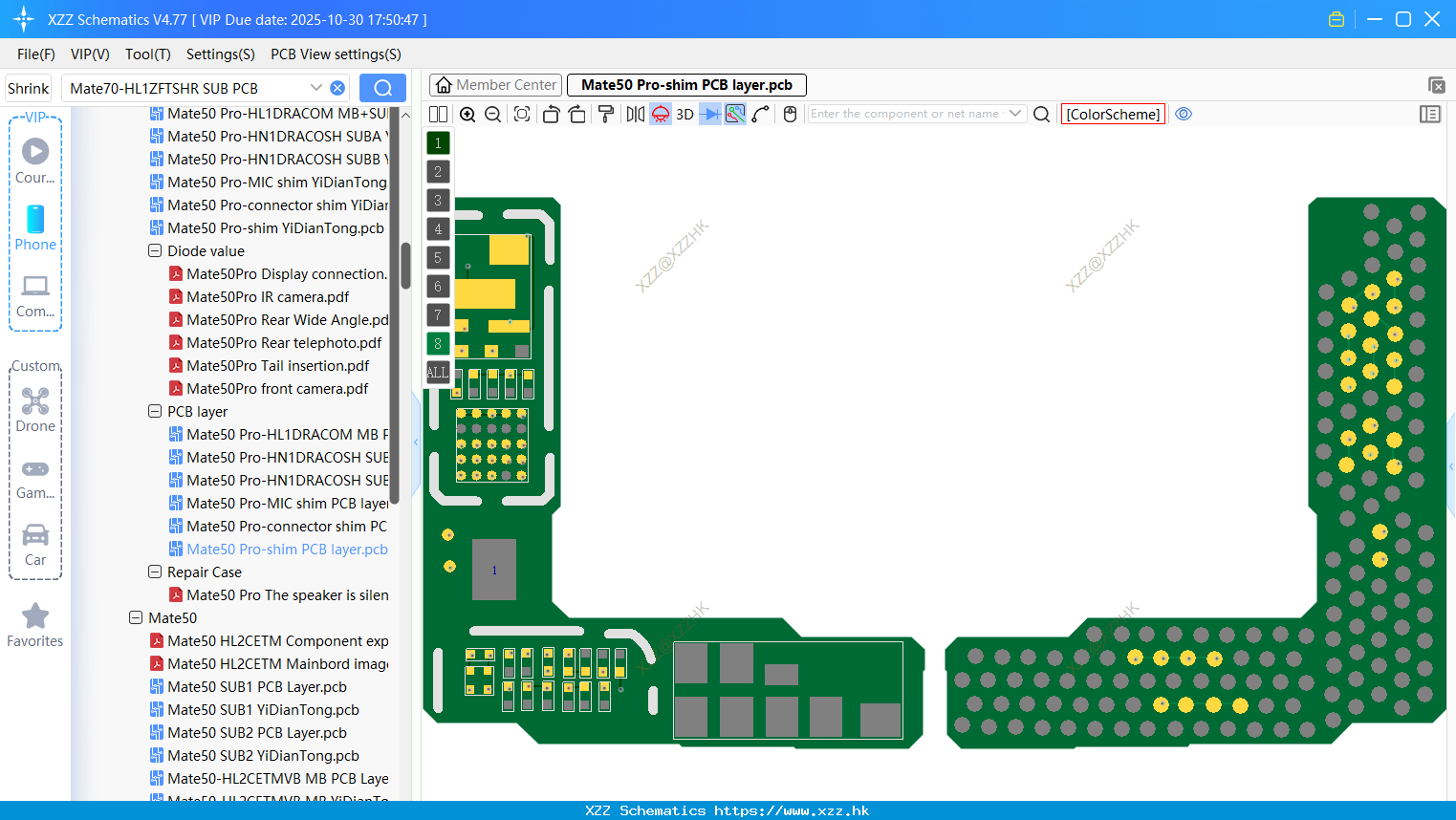Select the Car category
Image resolution: width=1456 pixels, height=820 pixels.
[35, 545]
